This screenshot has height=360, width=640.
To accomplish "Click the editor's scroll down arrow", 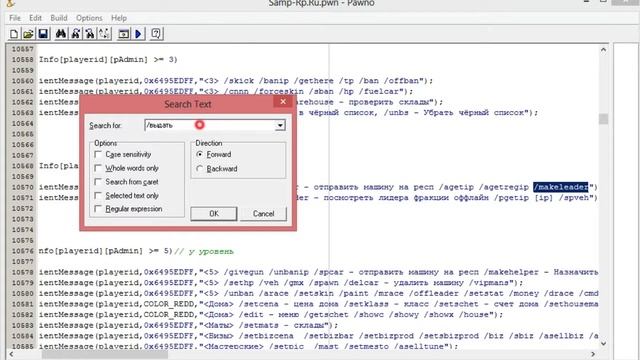I will 603,344.
